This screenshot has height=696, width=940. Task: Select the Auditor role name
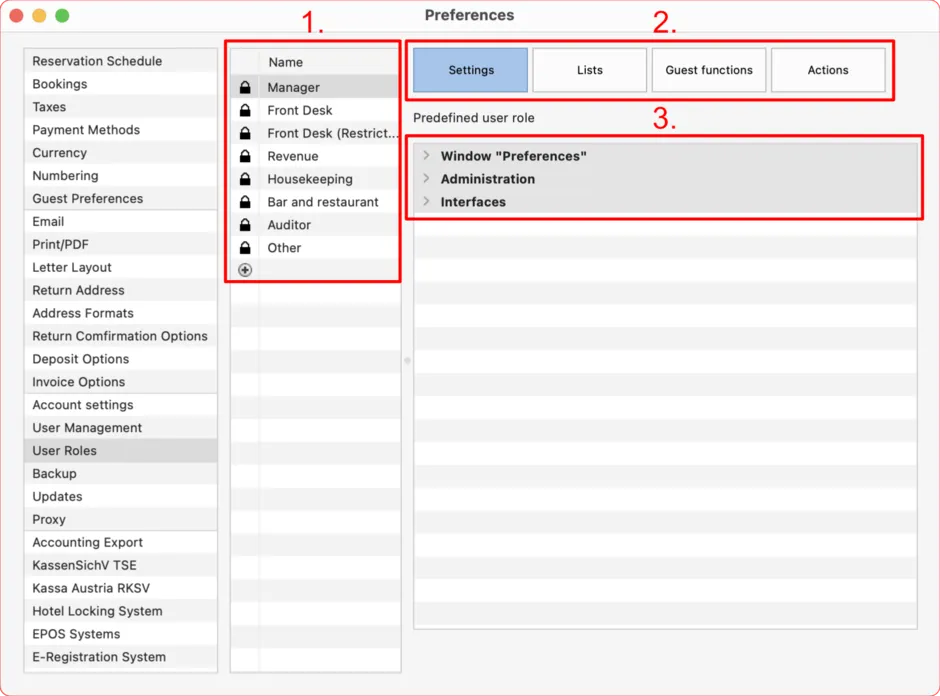[289, 225]
